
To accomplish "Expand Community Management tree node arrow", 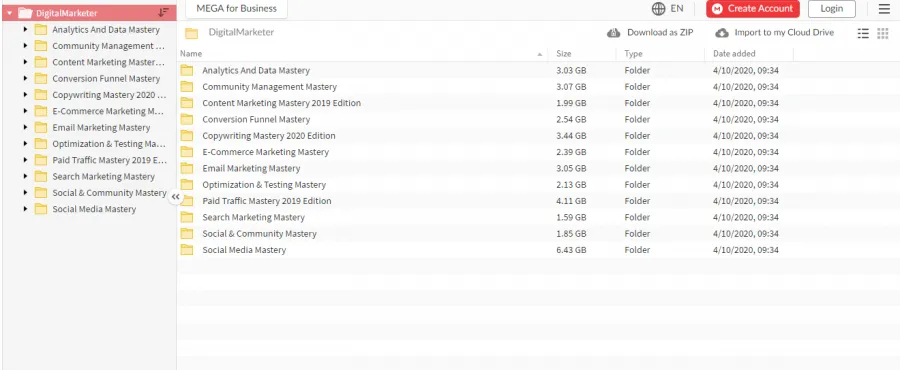I will (25, 45).
